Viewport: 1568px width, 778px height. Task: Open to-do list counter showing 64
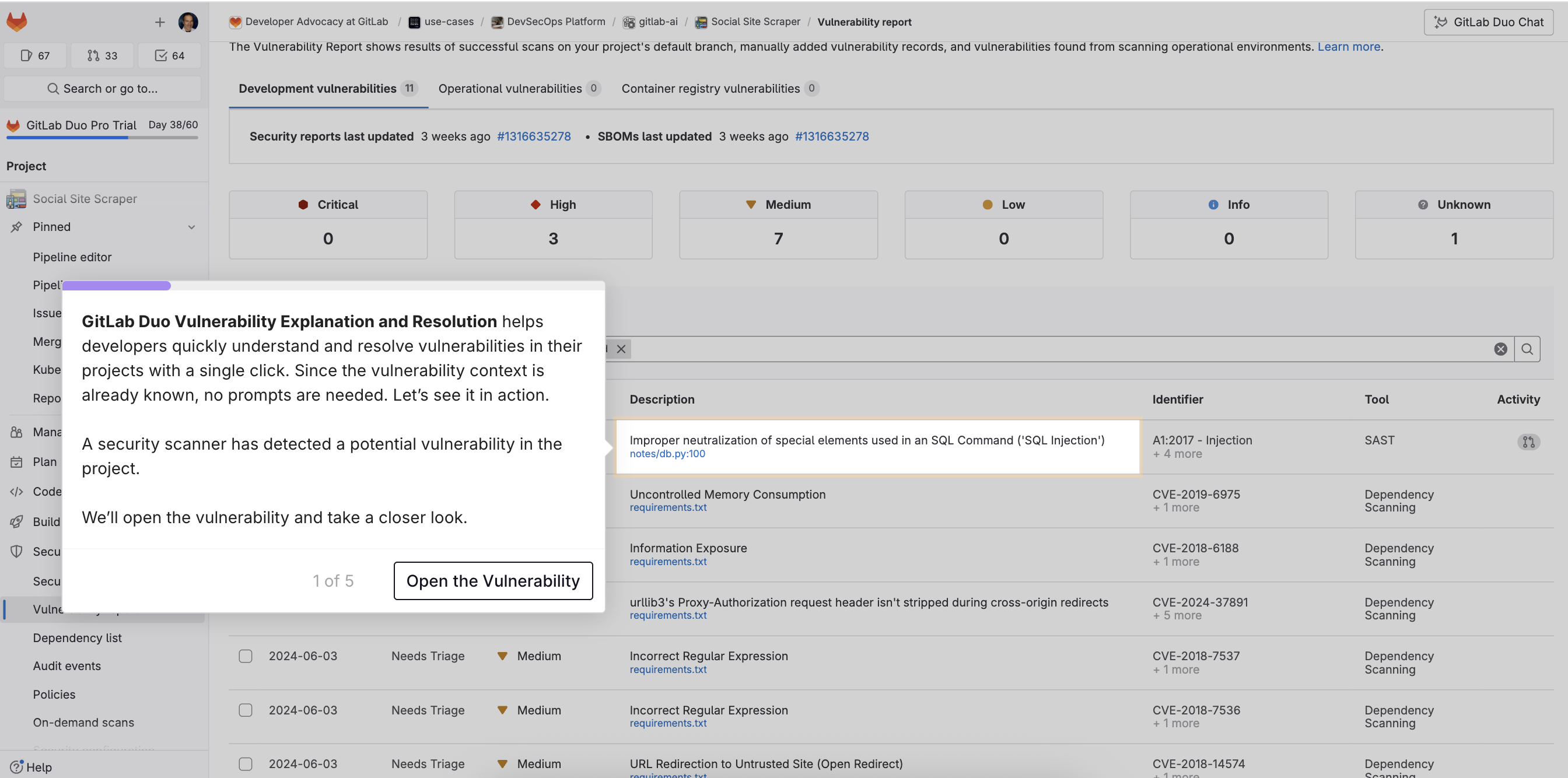point(169,55)
